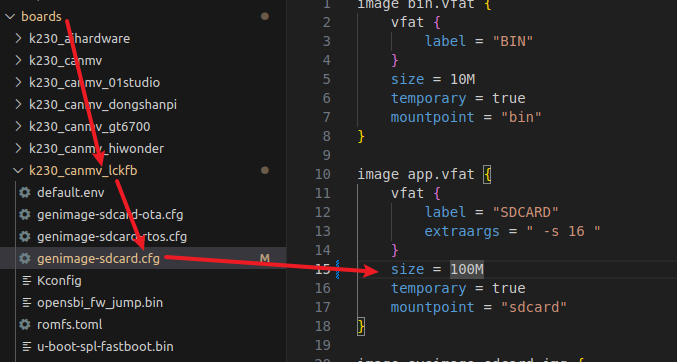Click the gear icon of genimage-sdcard.cfg
The height and width of the screenshot is (362, 677).
25,259
